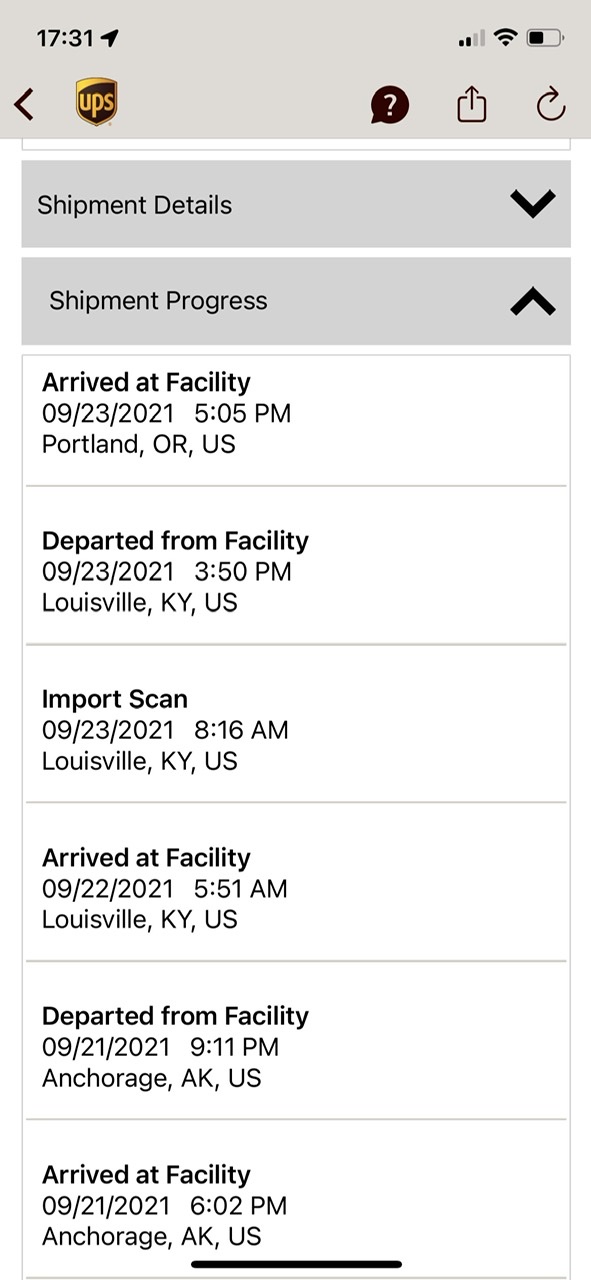Tap the Wi-Fi status icon
591x1280 pixels.
click(x=506, y=38)
